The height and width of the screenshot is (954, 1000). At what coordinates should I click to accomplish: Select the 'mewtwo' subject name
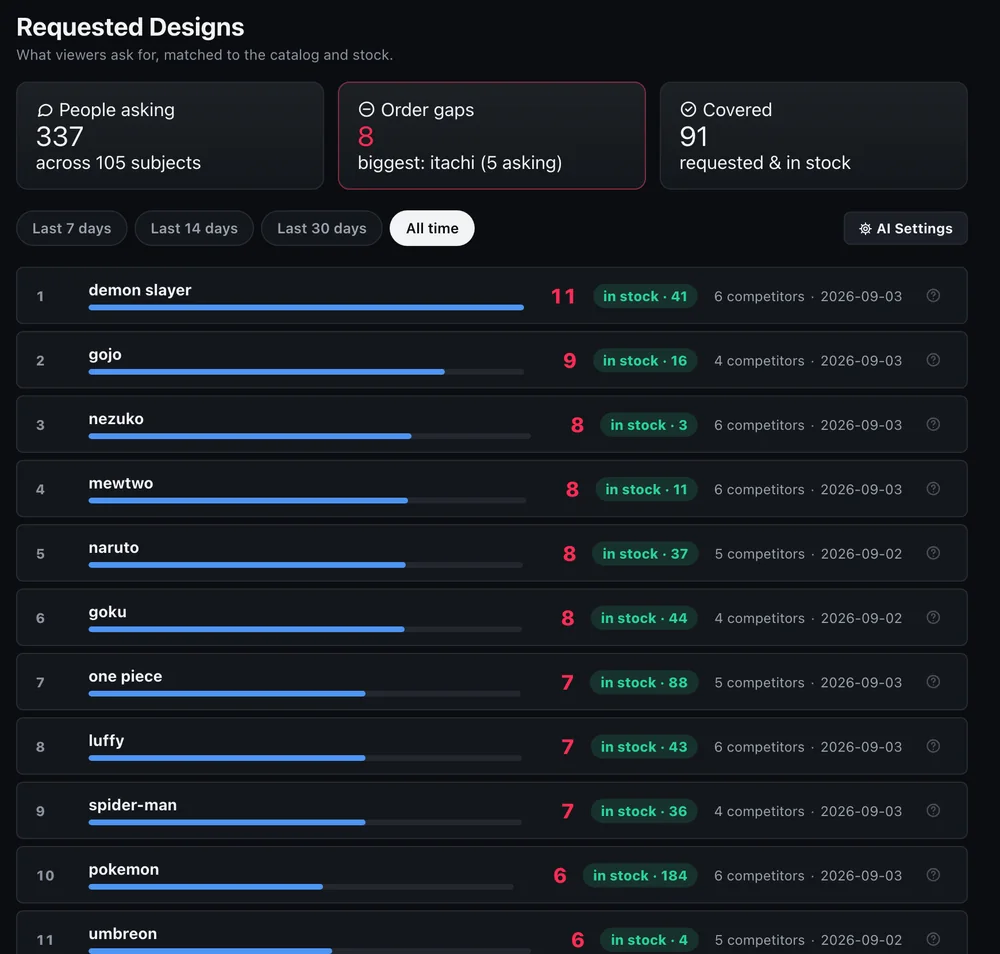click(121, 483)
